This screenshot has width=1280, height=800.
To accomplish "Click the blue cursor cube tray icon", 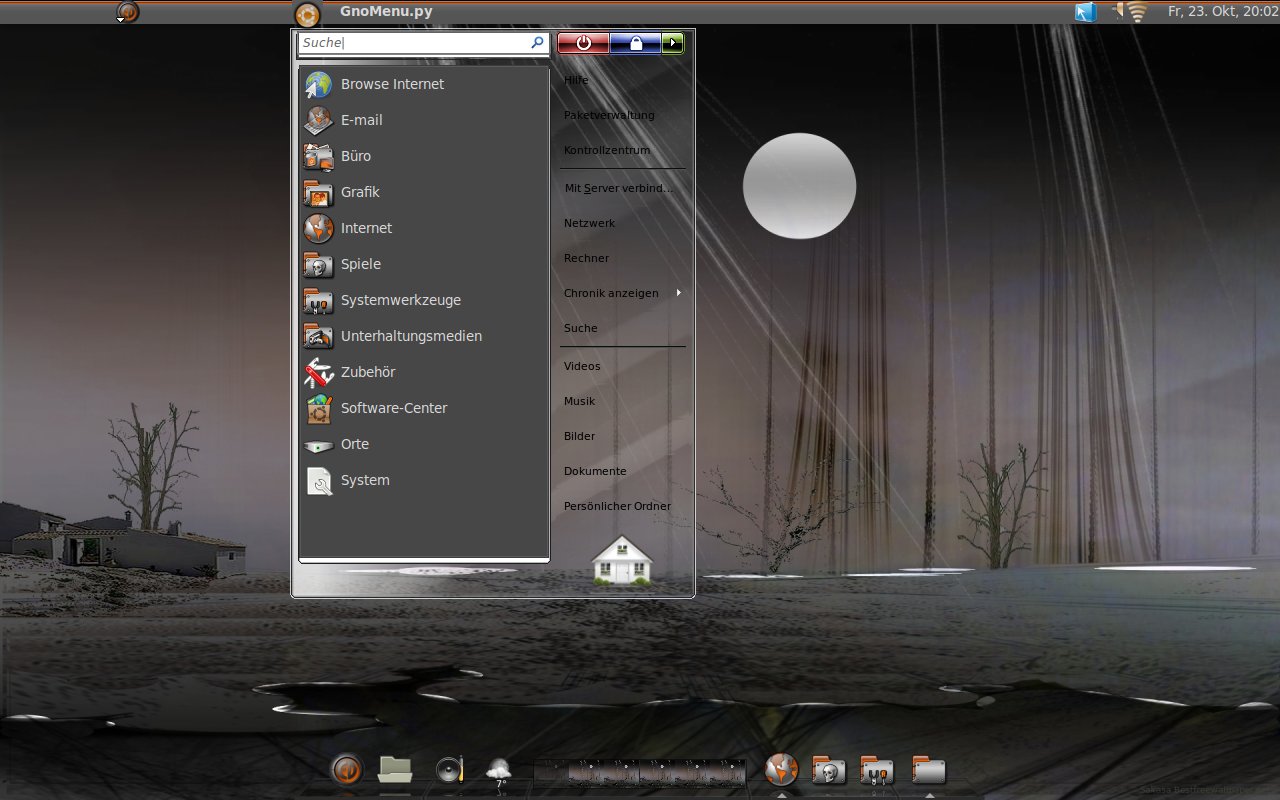I will [x=1086, y=12].
